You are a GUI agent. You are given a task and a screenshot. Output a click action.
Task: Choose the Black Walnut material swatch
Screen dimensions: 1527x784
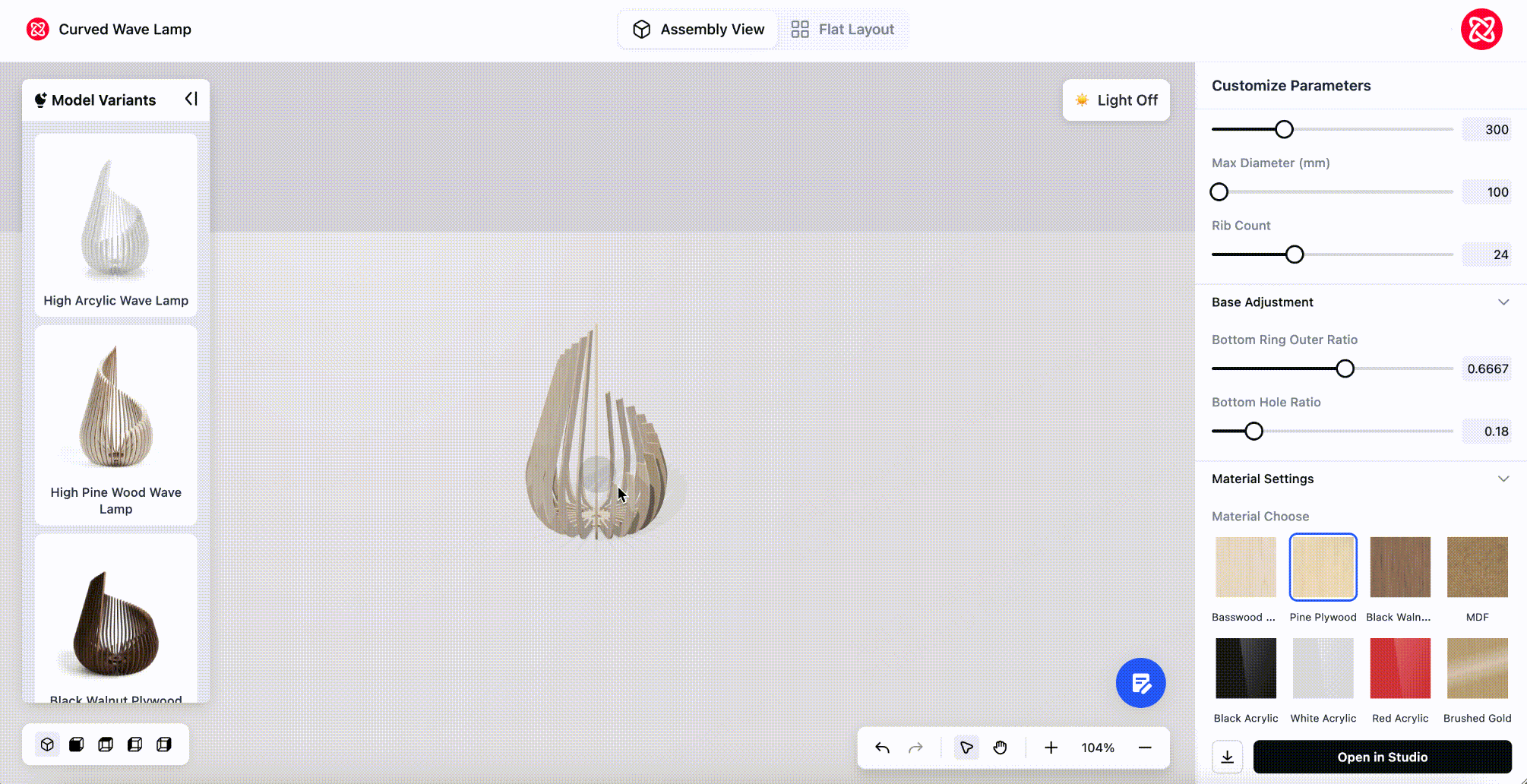coord(1399,567)
